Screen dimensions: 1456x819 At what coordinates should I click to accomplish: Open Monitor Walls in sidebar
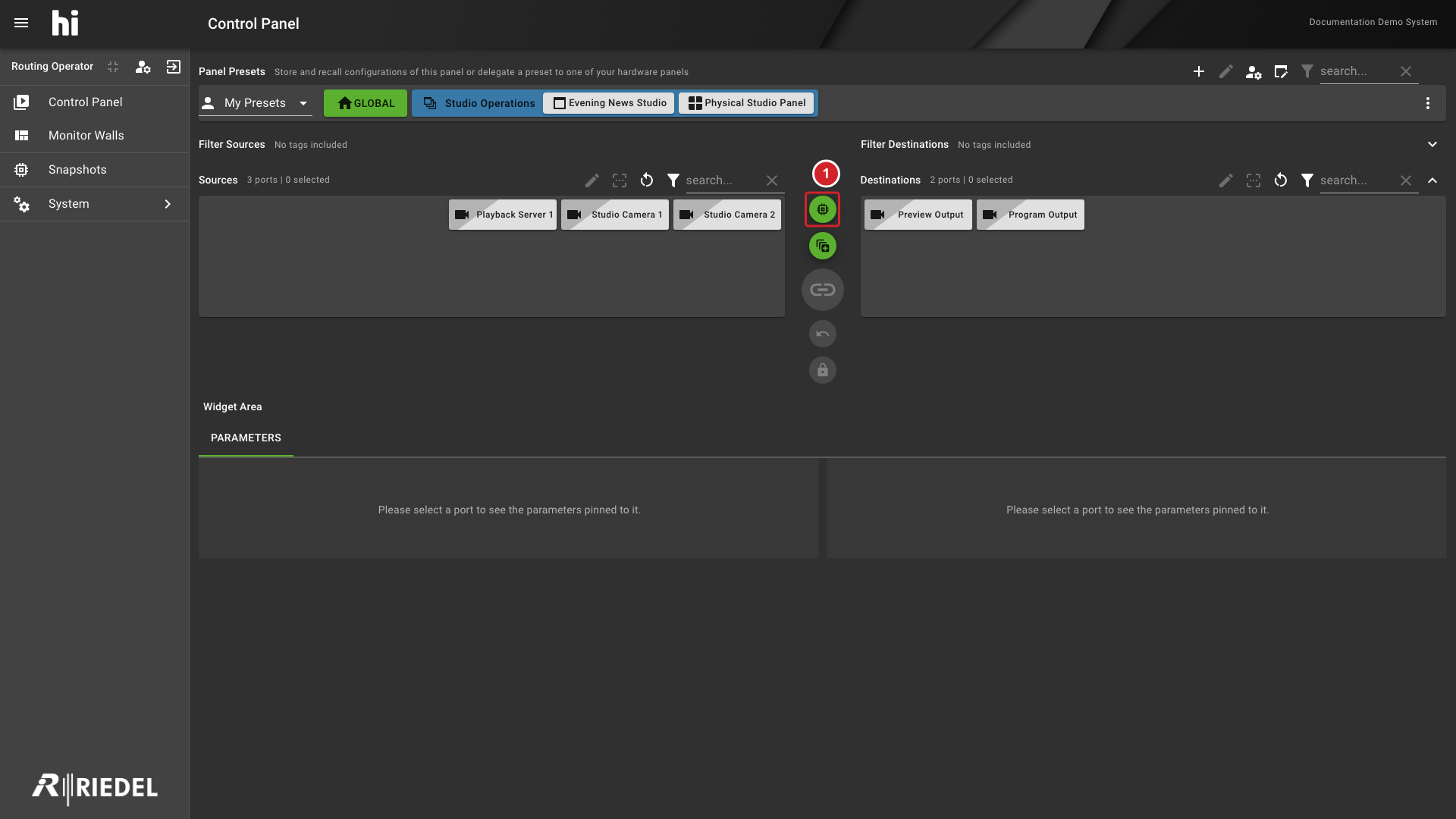click(x=94, y=136)
